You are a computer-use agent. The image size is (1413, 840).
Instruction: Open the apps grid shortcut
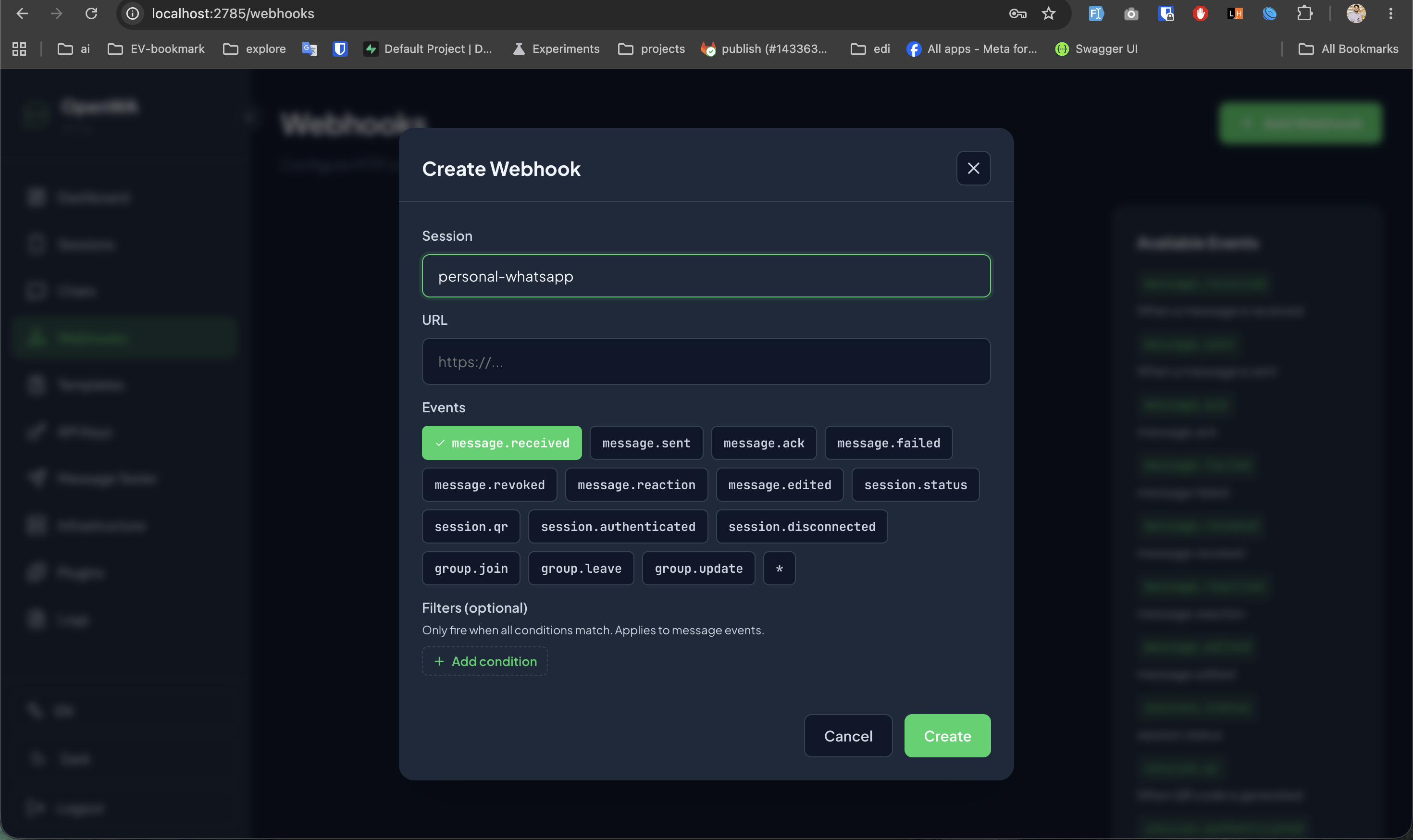[19, 49]
